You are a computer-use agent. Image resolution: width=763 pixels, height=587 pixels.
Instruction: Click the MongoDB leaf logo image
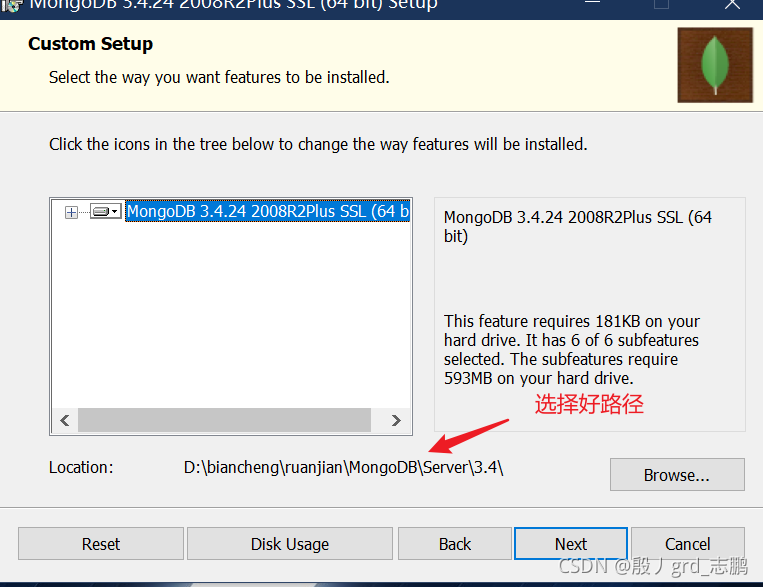[715, 65]
